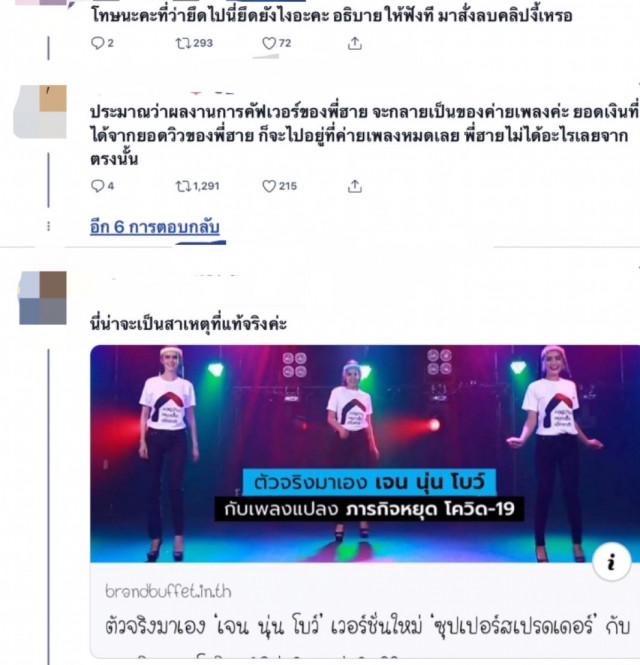Viewport: 640px width, 665px height.
Task: Open the top tweet text starting with โทษนะคะ
Action: click(x=332, y=16)
